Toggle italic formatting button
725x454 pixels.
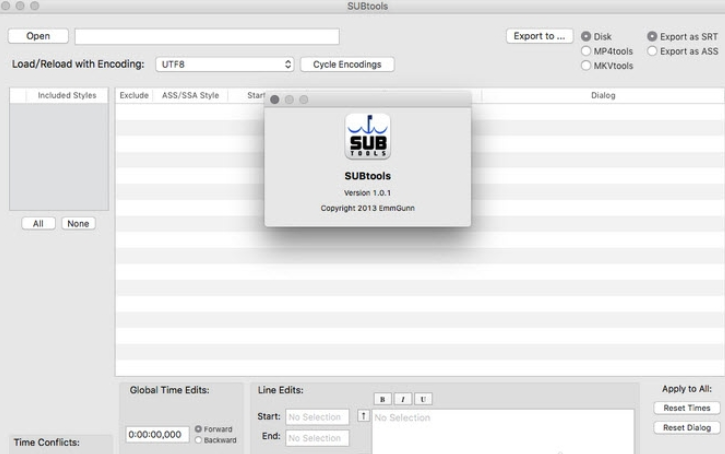coord(403,399)
